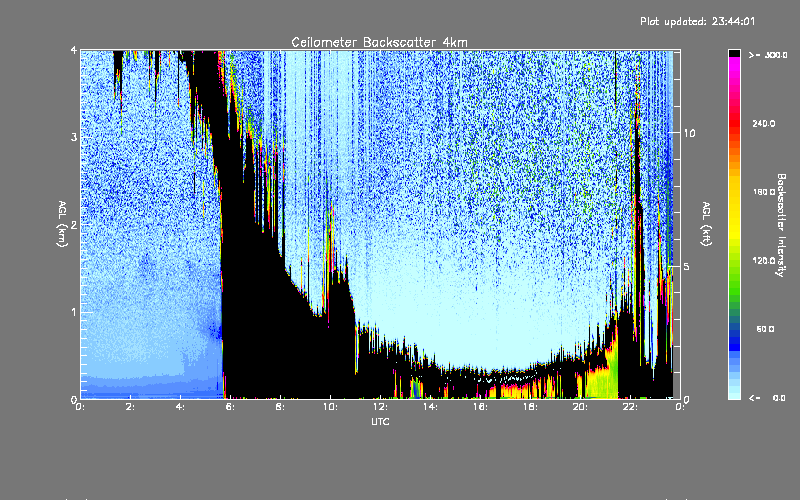The width and height of the screenshot is (800, 500).
Task: Click the 10 kft label on right axis
Action: point(689,133)
